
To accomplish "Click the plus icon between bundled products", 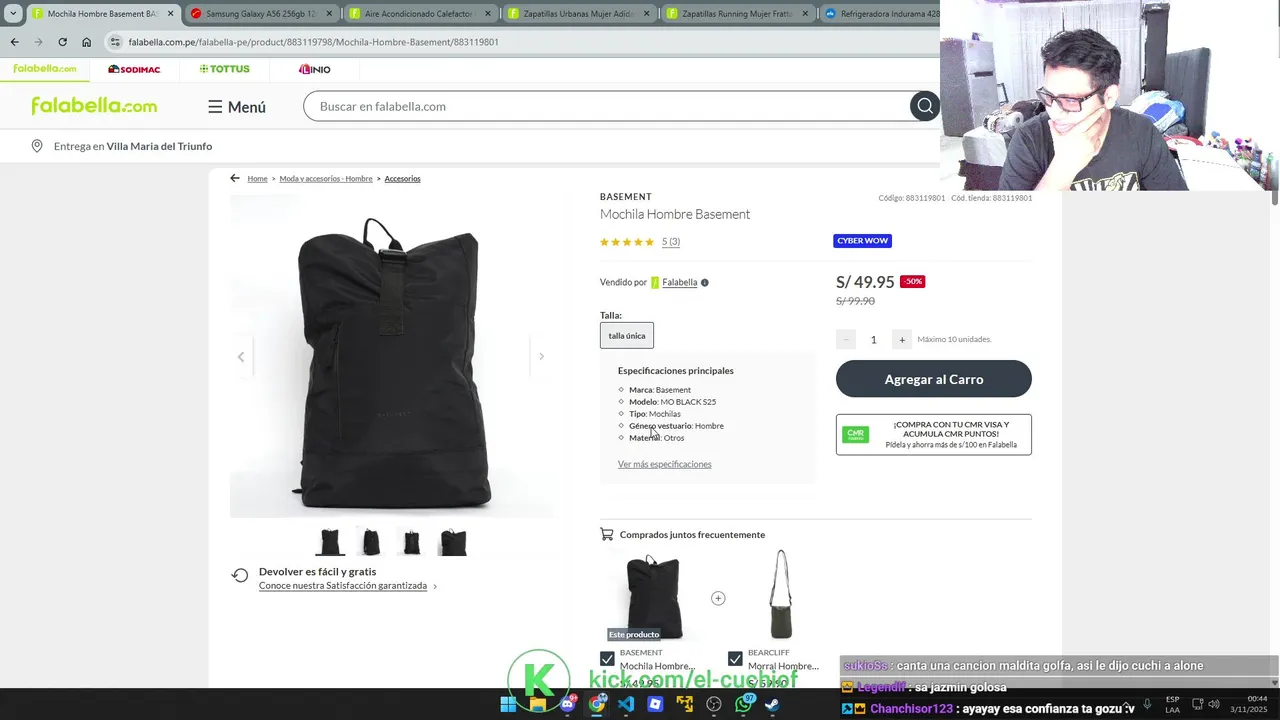I will (718, 598).
